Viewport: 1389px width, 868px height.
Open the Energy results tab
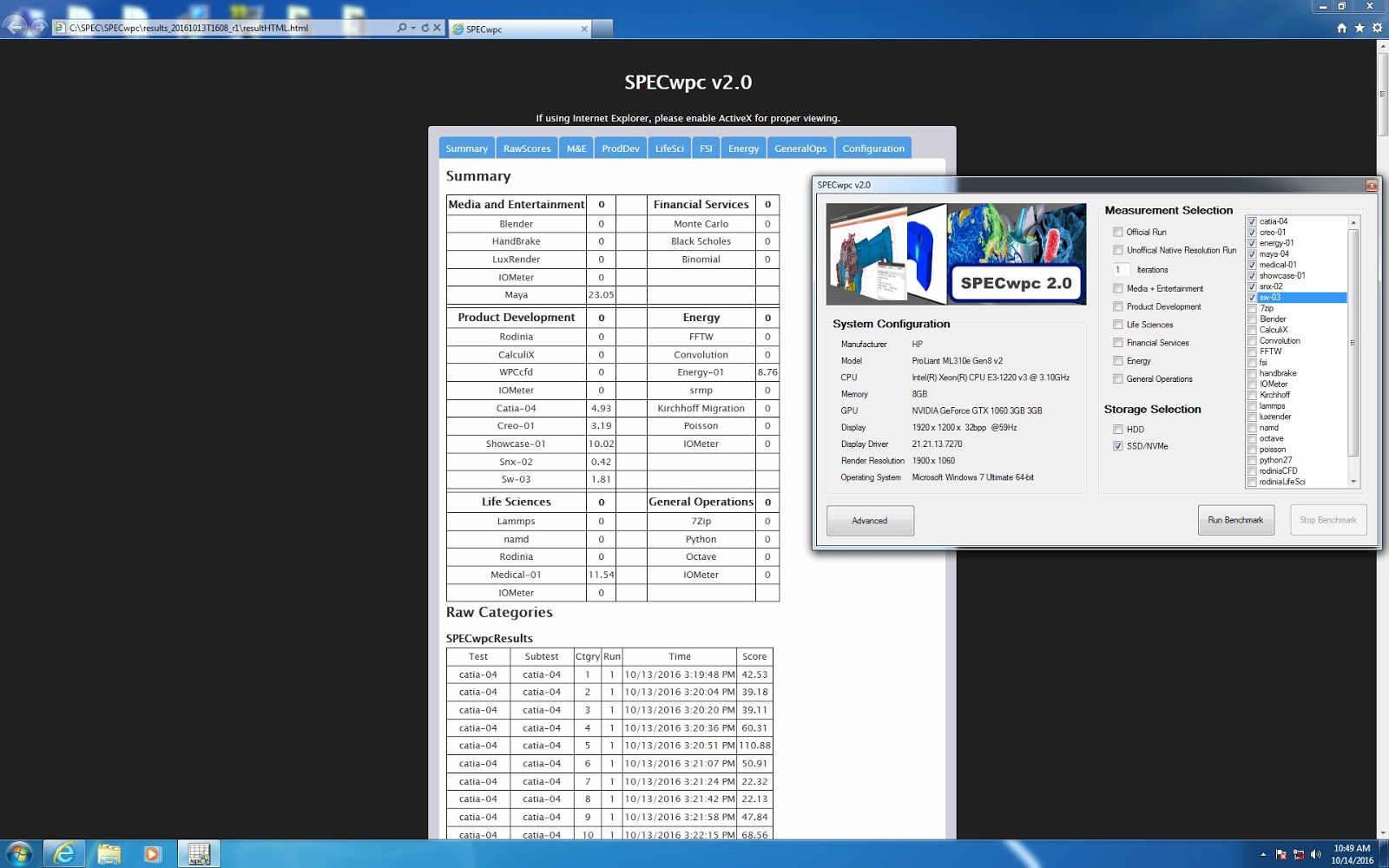point(743,148)
